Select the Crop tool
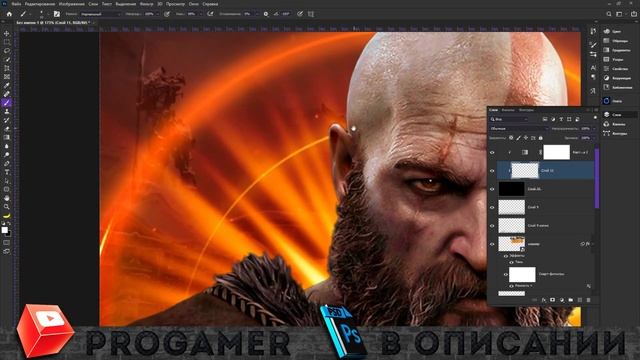 (7, 68)
